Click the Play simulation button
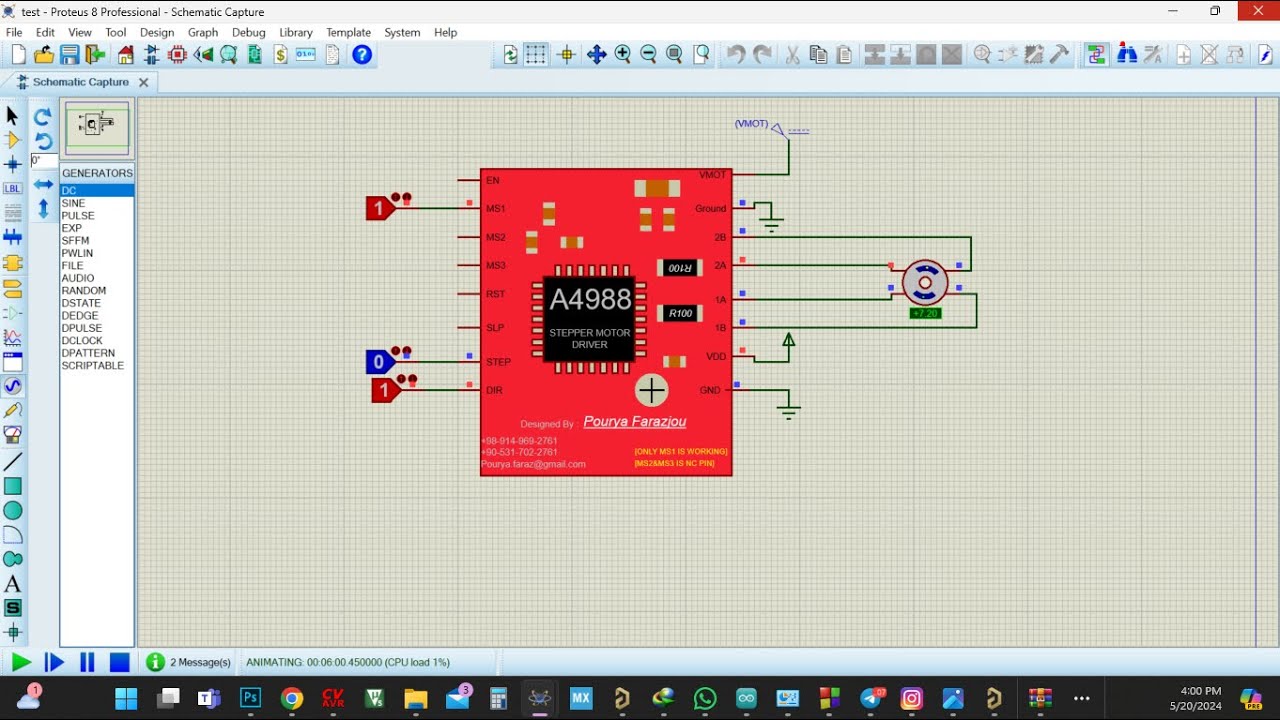The width and height of the screenshot is (1280, 720). click(20, 662)
